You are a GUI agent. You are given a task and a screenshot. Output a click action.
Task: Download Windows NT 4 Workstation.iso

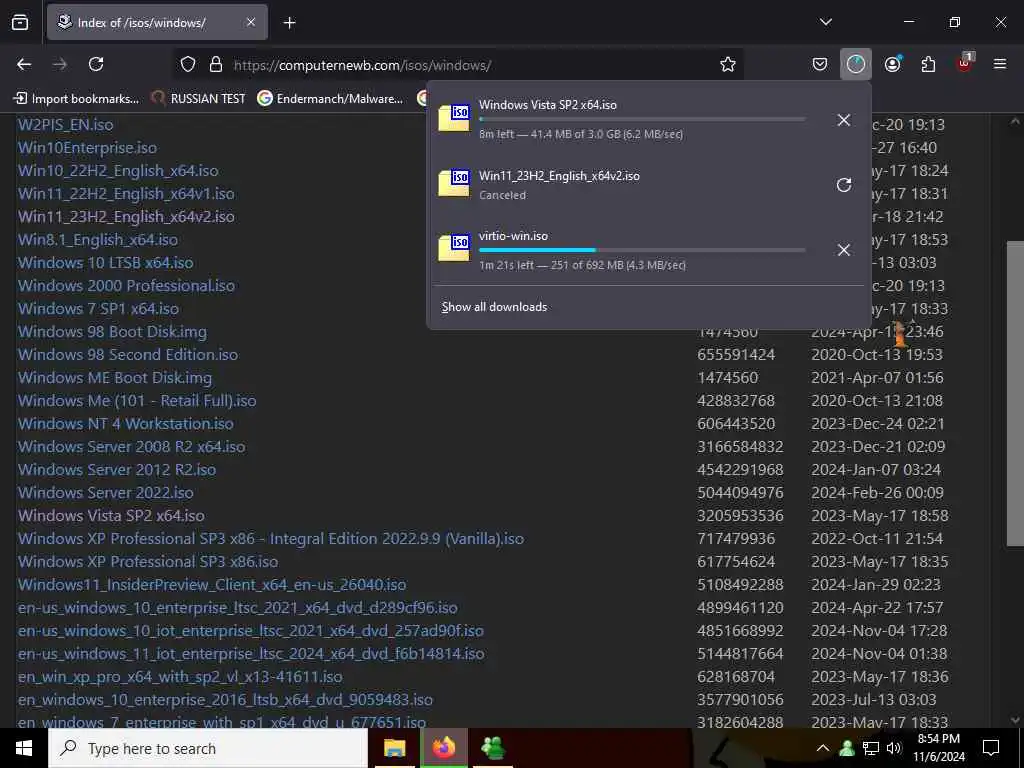(125, 423)
